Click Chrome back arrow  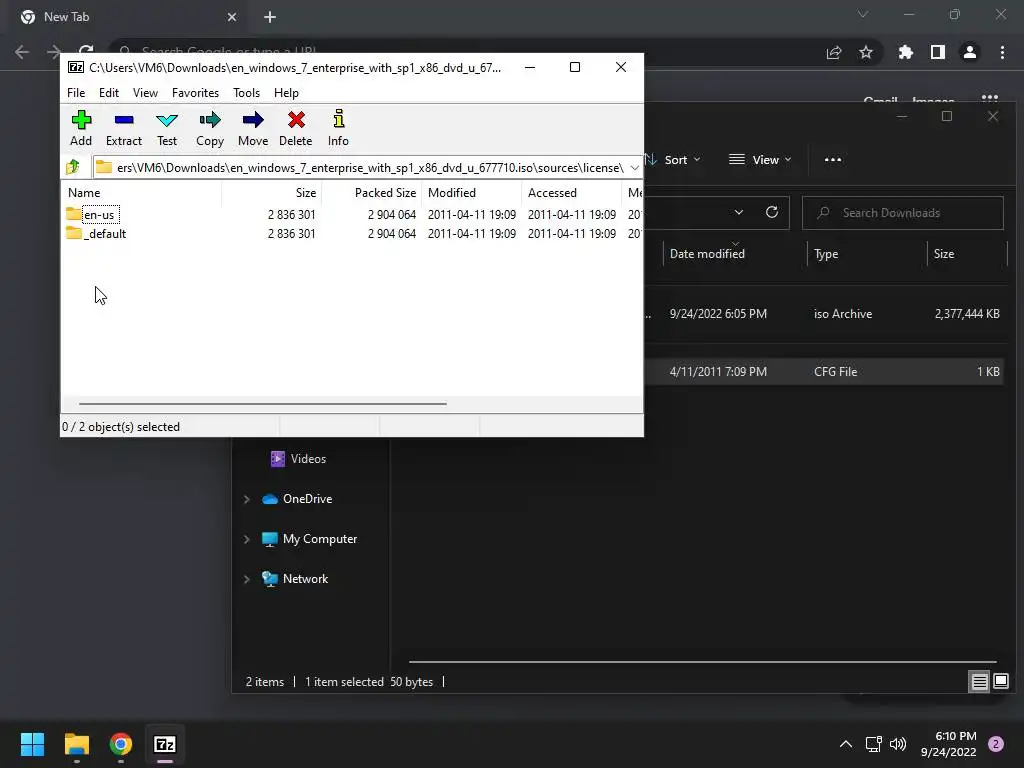pyautogui.click(x=22, y=52)
